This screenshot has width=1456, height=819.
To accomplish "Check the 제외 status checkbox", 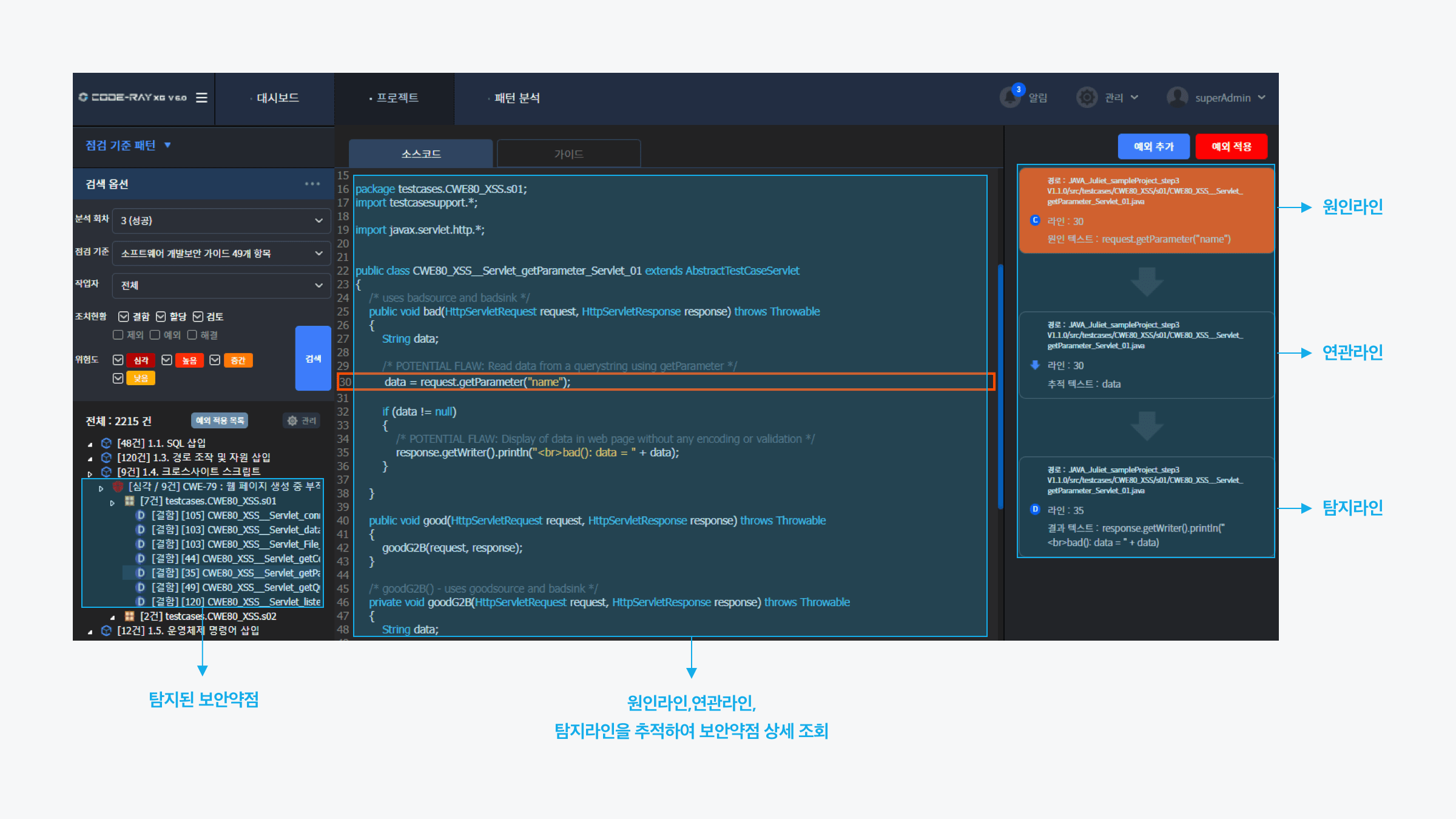I will (x=118, y=335).
